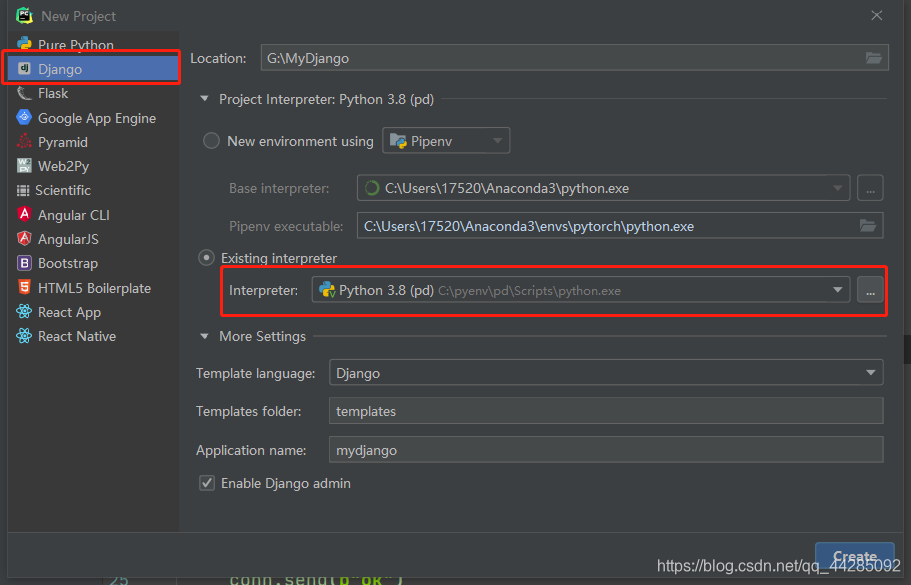The image size is (911, 585).
Task: Open the Pipenv environment type dropdown
Action: click(446, 141)
